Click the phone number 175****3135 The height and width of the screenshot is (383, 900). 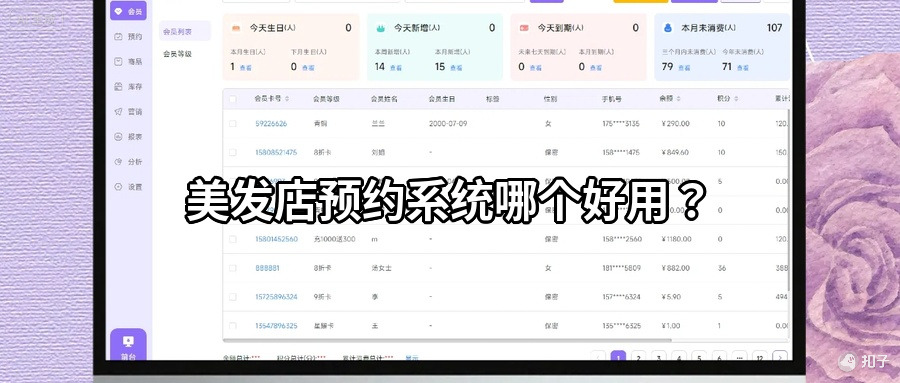point(621,123)
